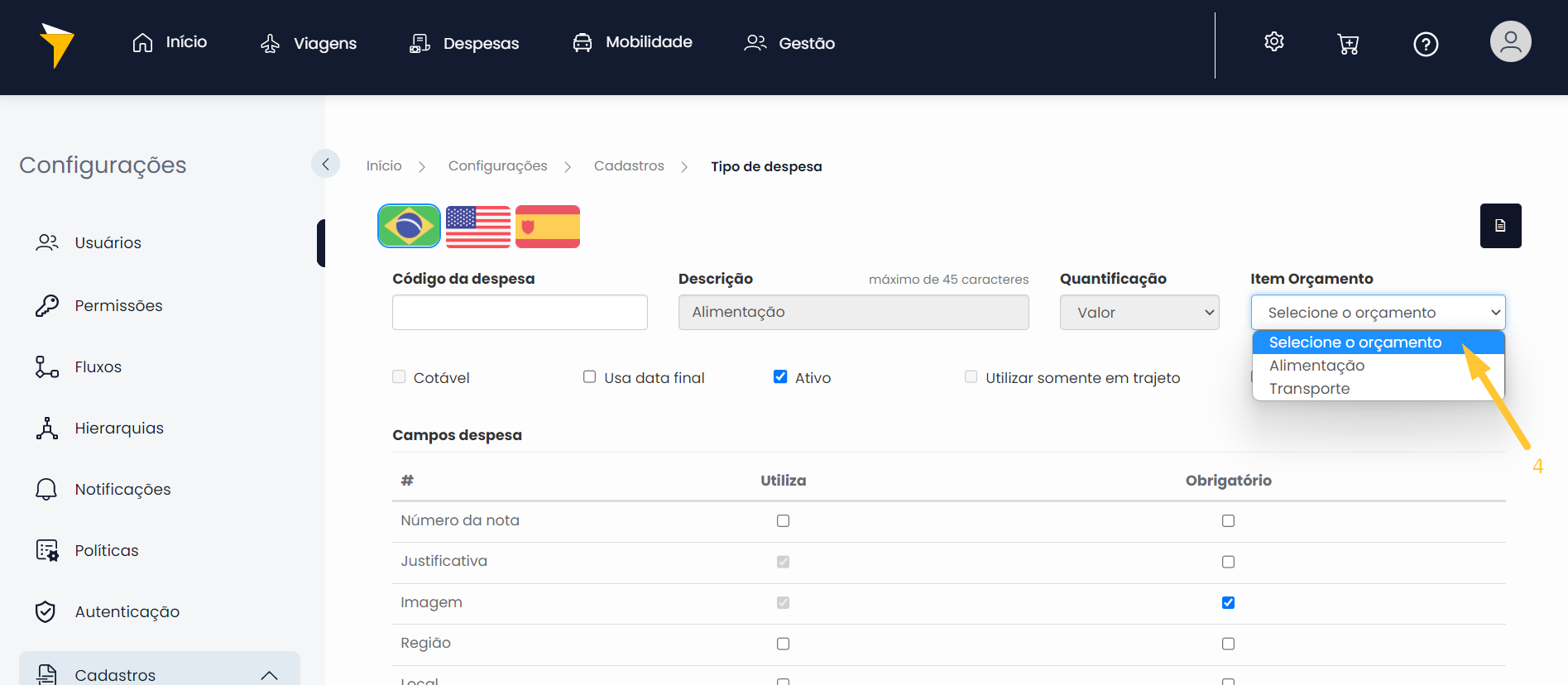Uncheck Obrigatório for Imagem
The height and width of the screenshot is (685, 1568).
pos(1228,603)
